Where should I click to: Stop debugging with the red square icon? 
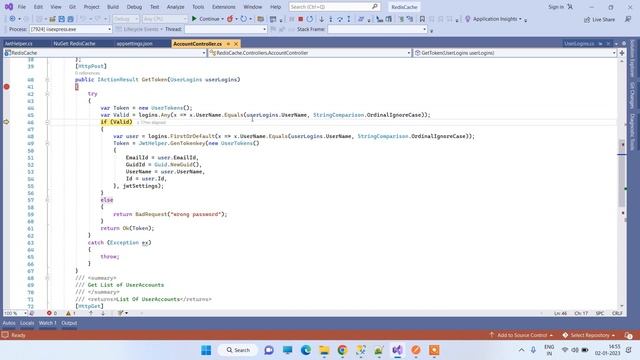301,19
